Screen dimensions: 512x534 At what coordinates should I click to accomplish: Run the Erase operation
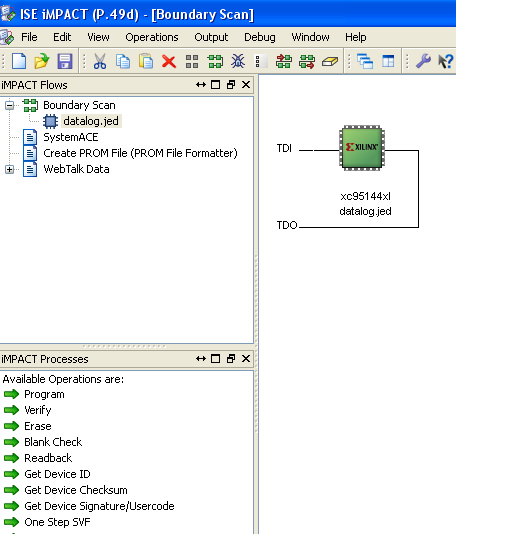pos(37,426)
